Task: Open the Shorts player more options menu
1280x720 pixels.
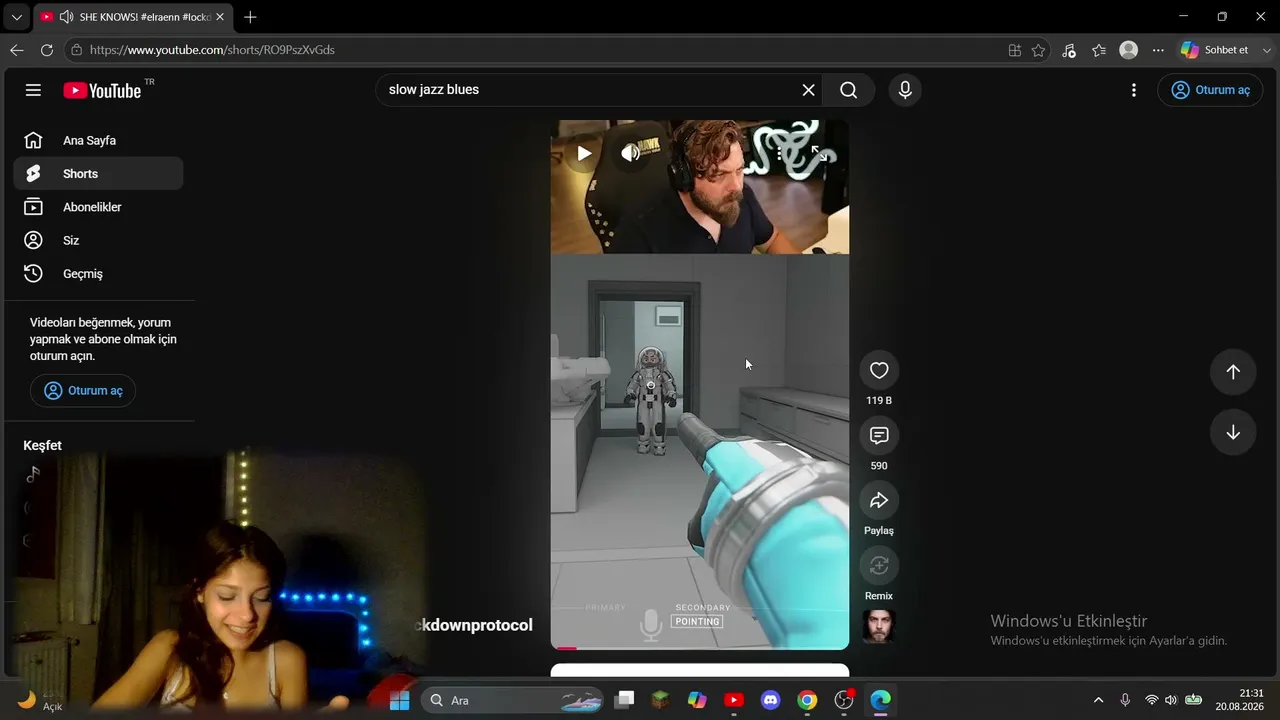Action: coord(780,153)
